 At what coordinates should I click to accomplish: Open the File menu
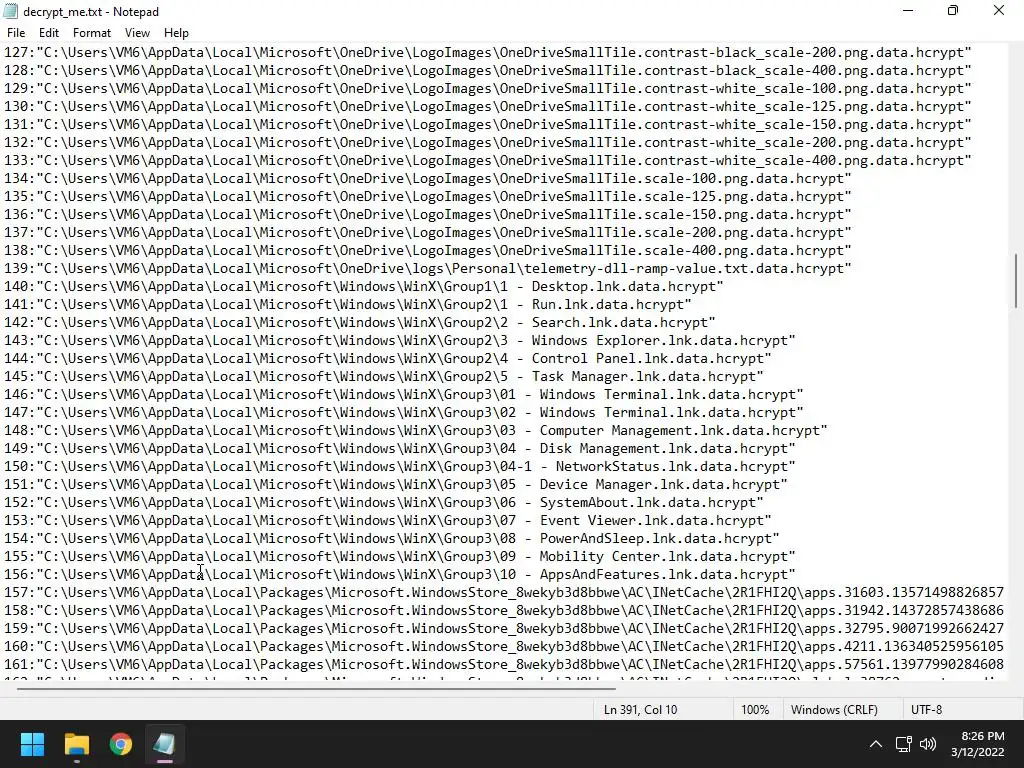pos(16,33)
